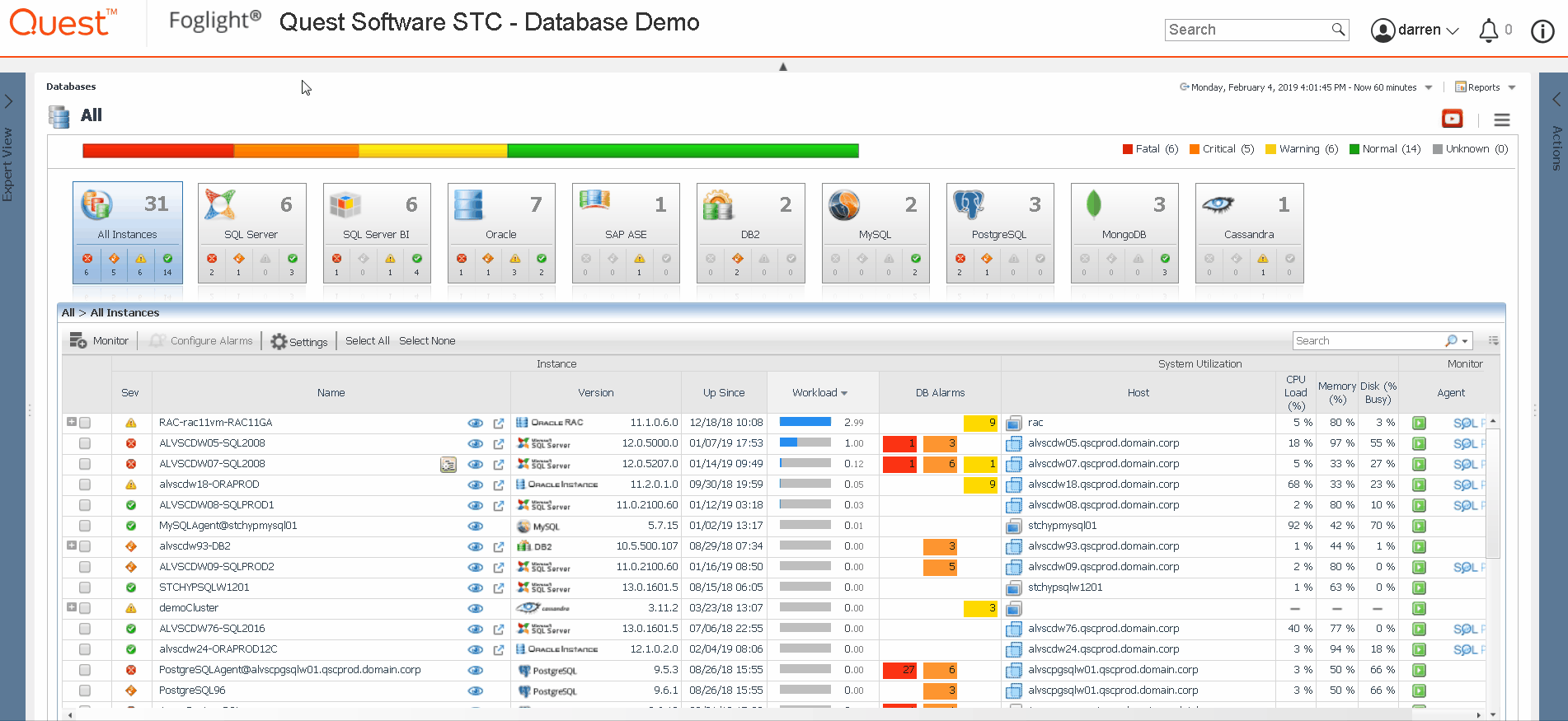Image resolution: width=1568 pixels, height=721 pixels.
Task: Check the ALVSCDW05-SQL2008 row checkbox
Action: tap(85, 443)
